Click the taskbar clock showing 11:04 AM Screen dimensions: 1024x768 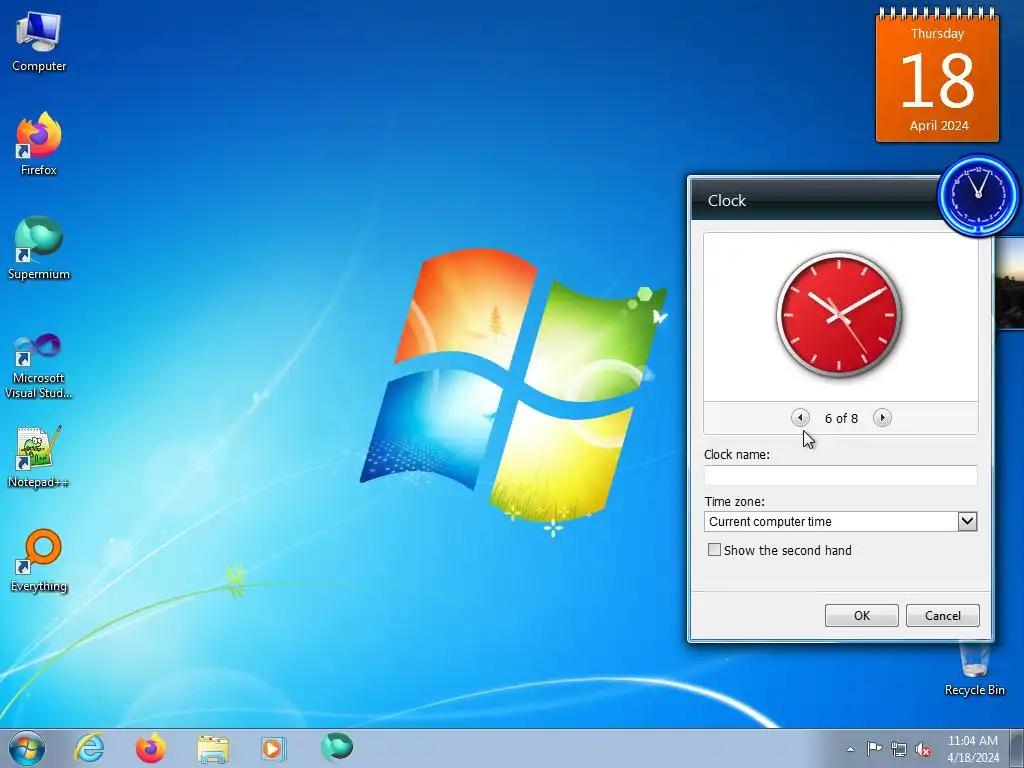[x=972, y=749]
